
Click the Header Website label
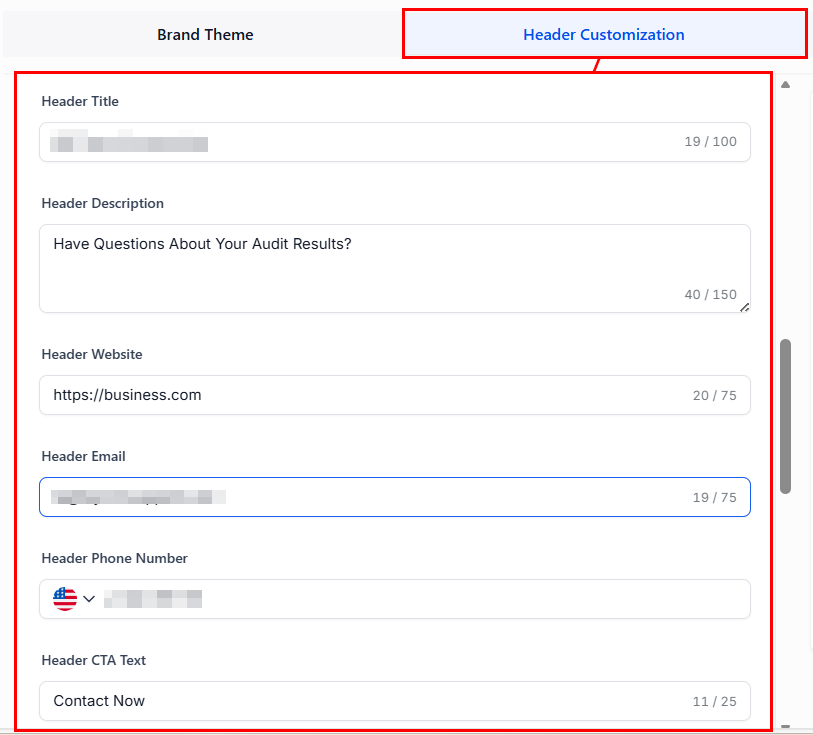pyautogui.click(x=92, y=354)
